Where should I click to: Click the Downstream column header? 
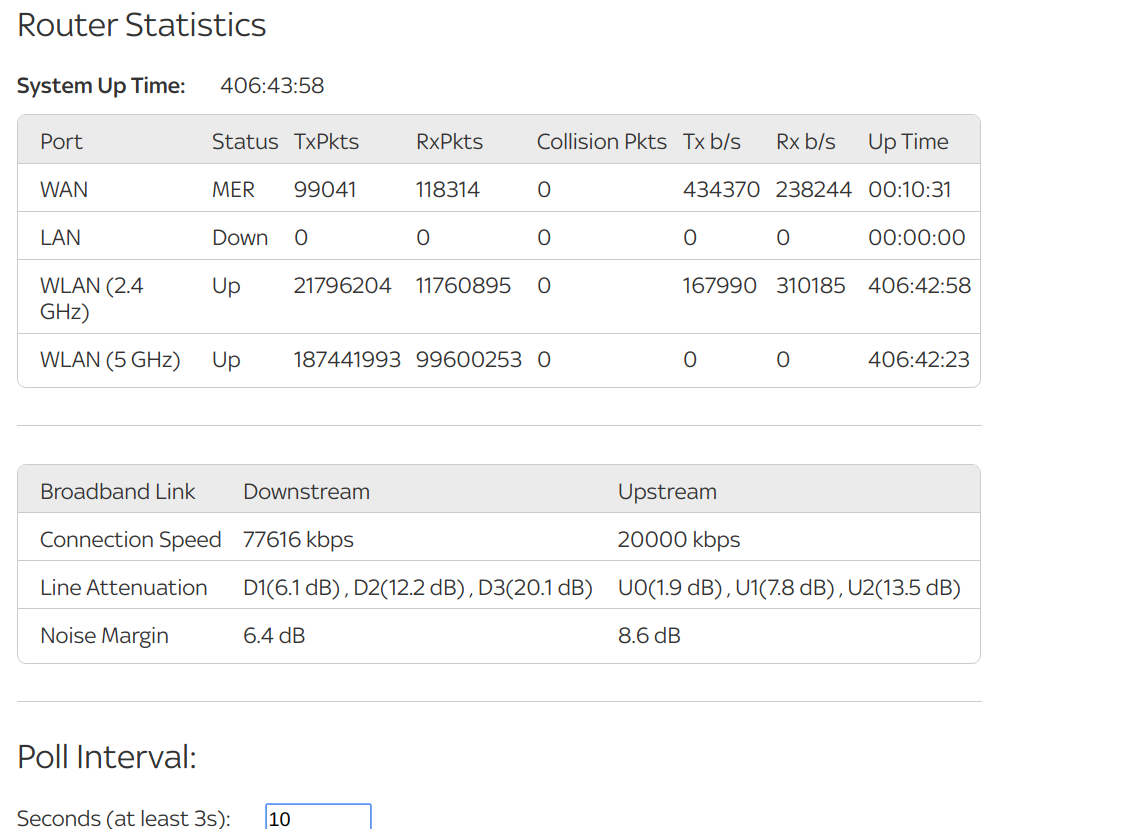coord(306,492)
